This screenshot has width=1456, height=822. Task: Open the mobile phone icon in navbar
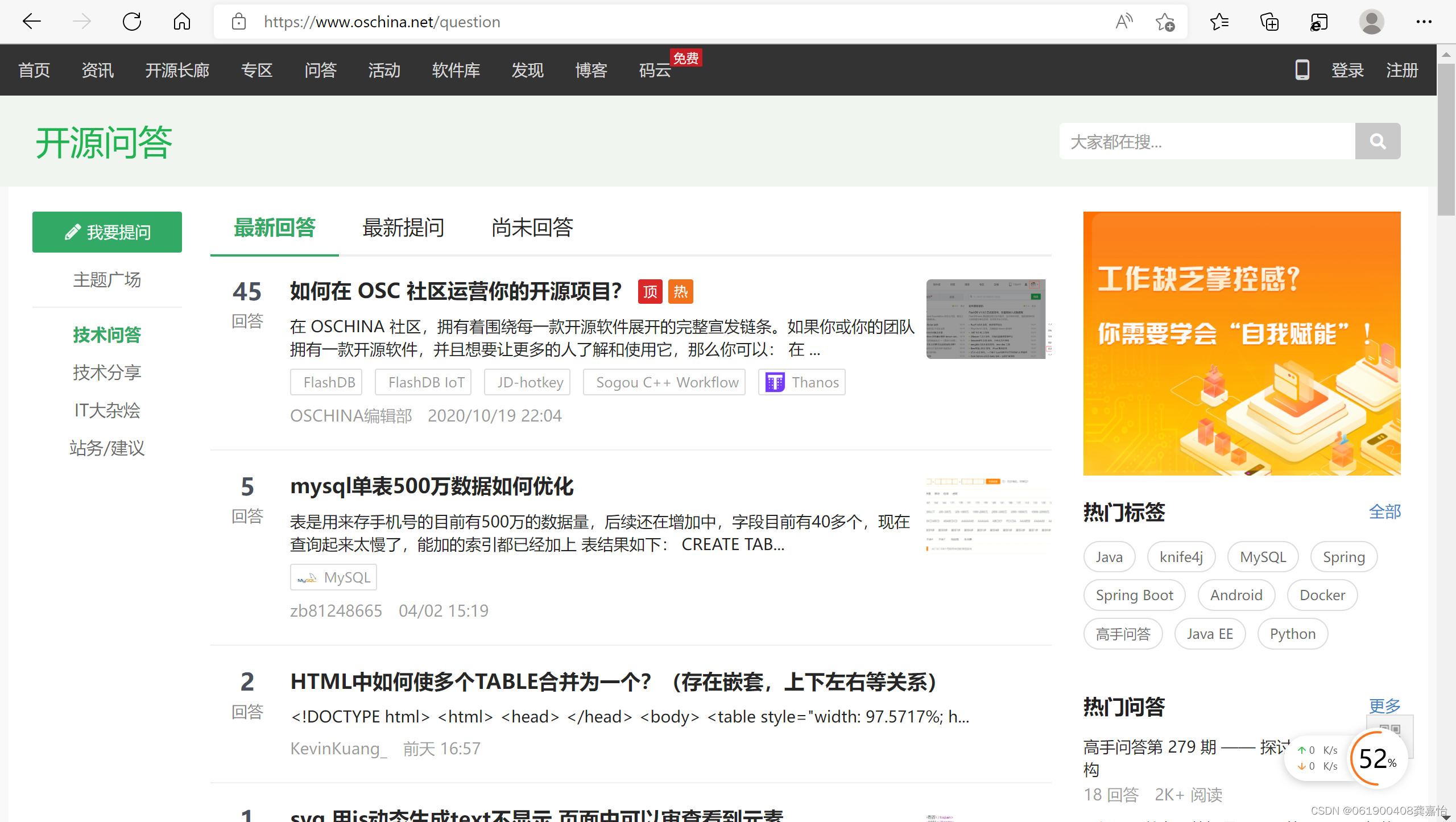coord(1302,70)
